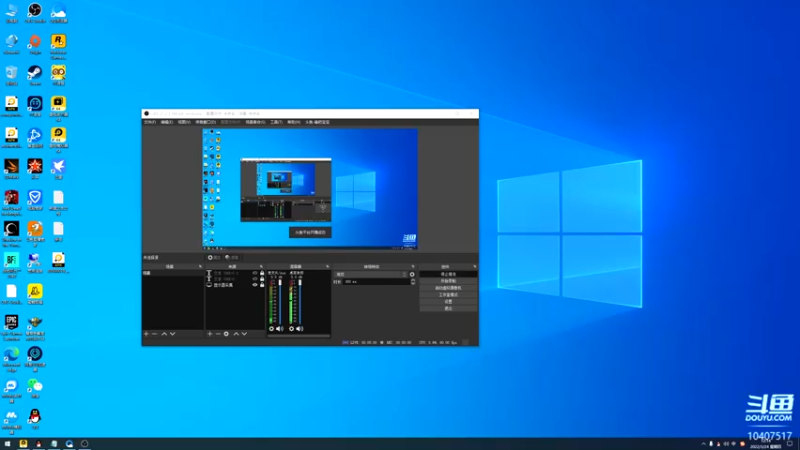Viewport: 800px width, 450px height.
Task: Open Desktop Audio settings gear
Action: coord(291,329)
